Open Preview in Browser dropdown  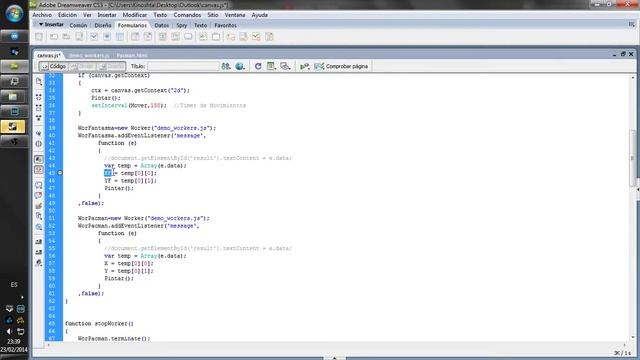(x=240, y=66)
